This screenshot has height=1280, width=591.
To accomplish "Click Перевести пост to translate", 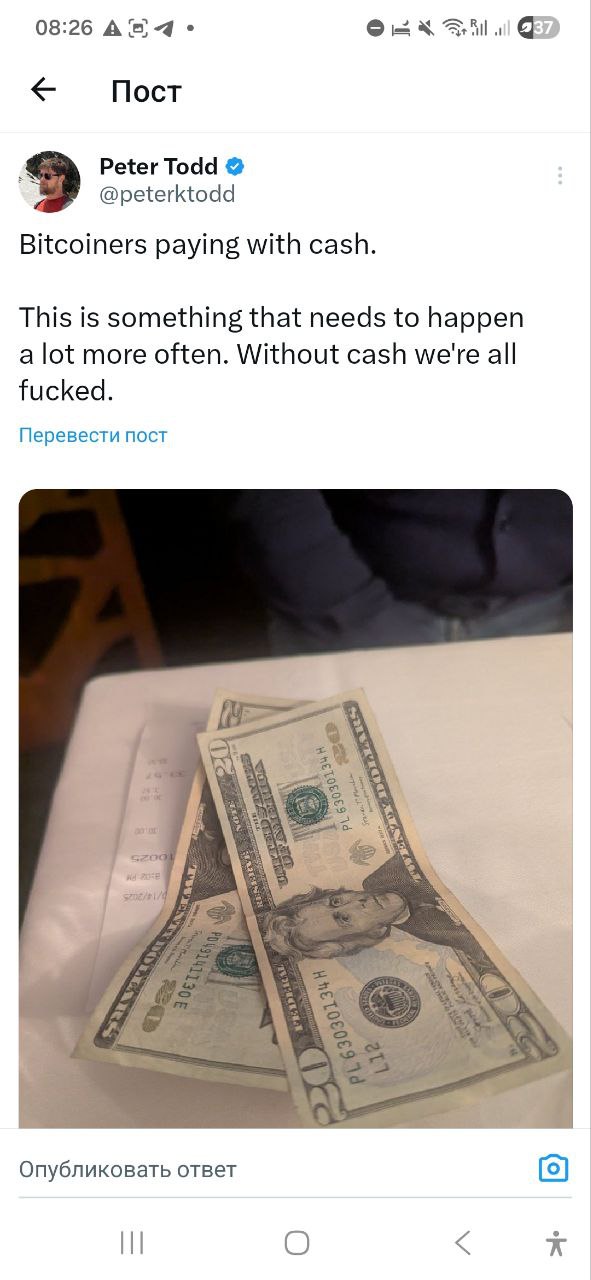I will pos(93,435).
